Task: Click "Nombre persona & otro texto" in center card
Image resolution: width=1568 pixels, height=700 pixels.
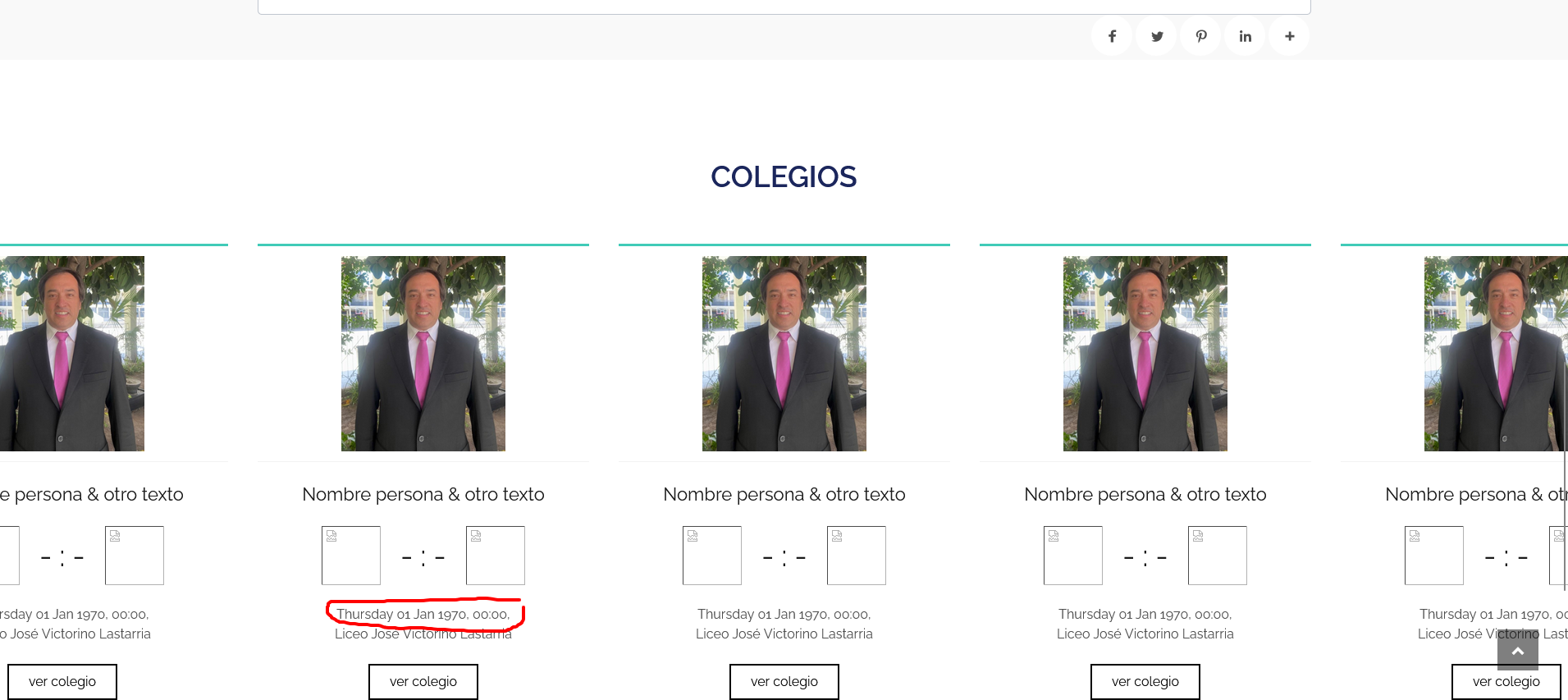Action: [784, 494]
